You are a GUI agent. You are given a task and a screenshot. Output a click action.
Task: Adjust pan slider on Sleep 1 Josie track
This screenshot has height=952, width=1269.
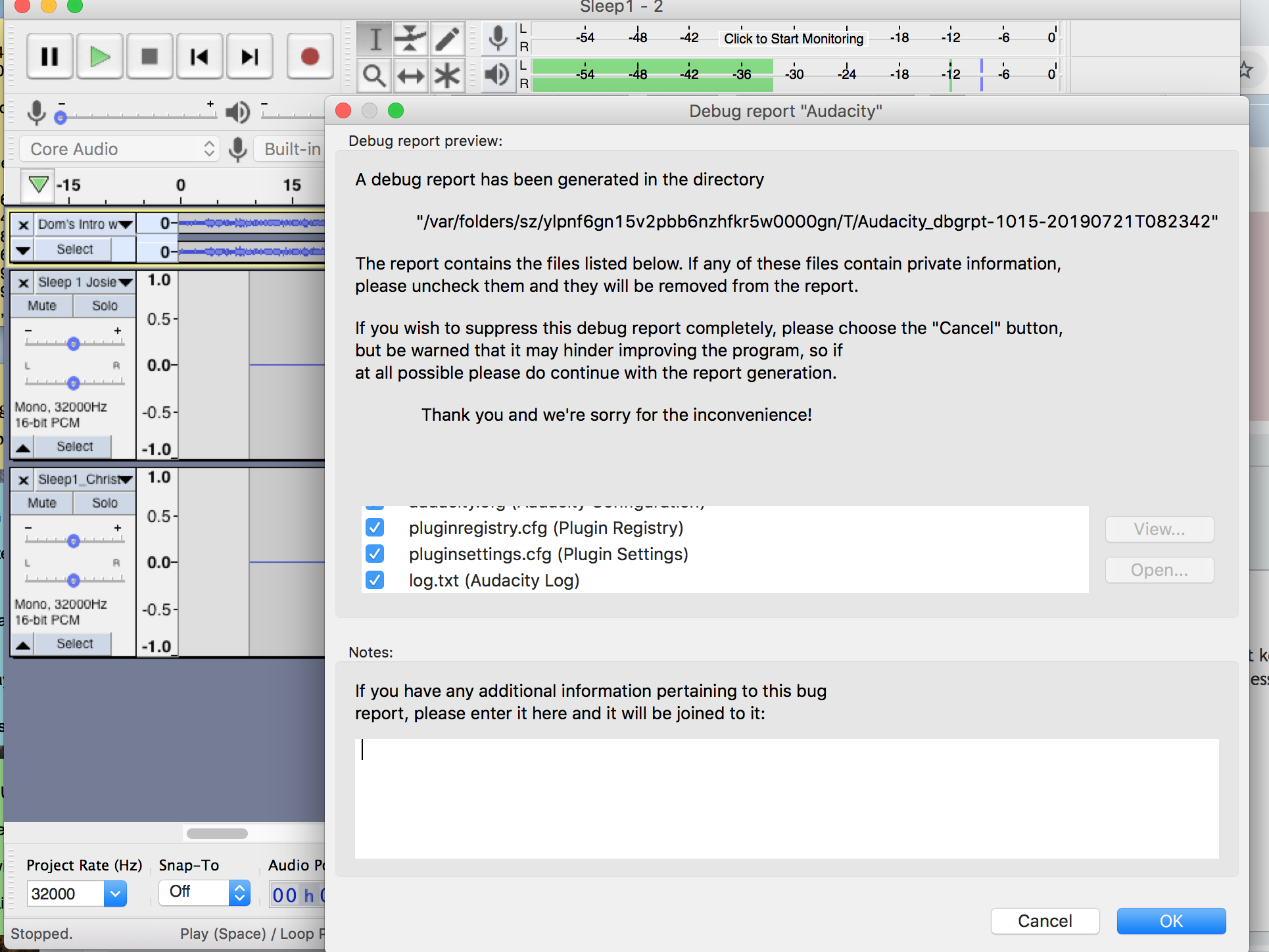pos(74,383)
